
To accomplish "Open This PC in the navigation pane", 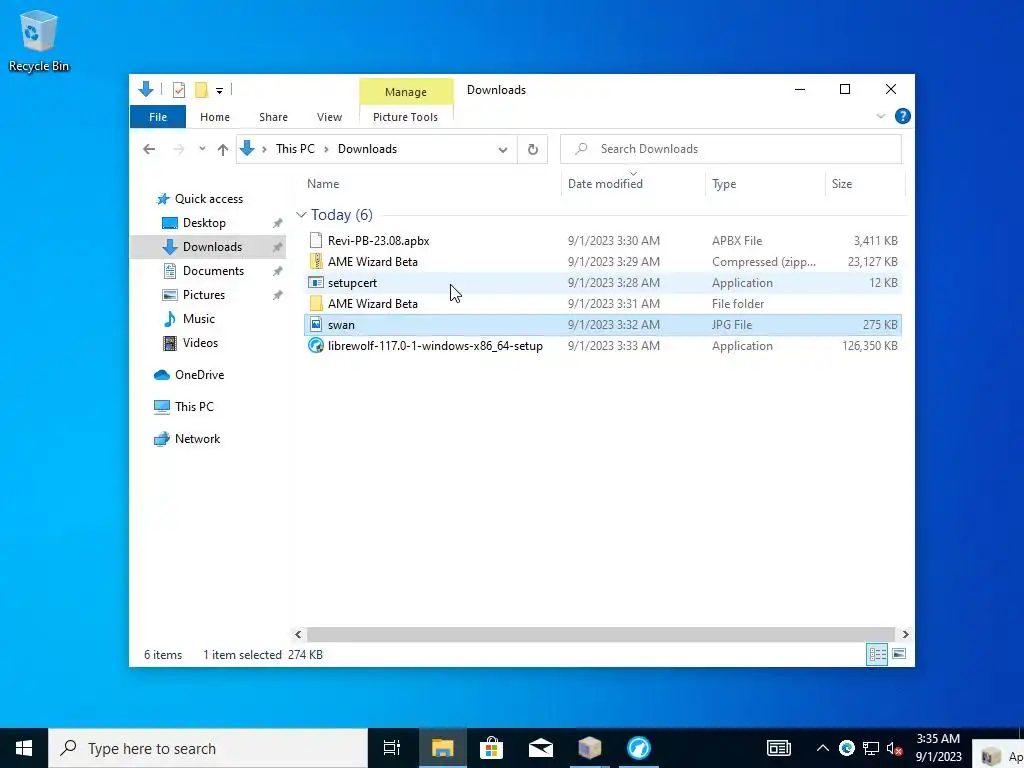I will click(x=194, y=407).
